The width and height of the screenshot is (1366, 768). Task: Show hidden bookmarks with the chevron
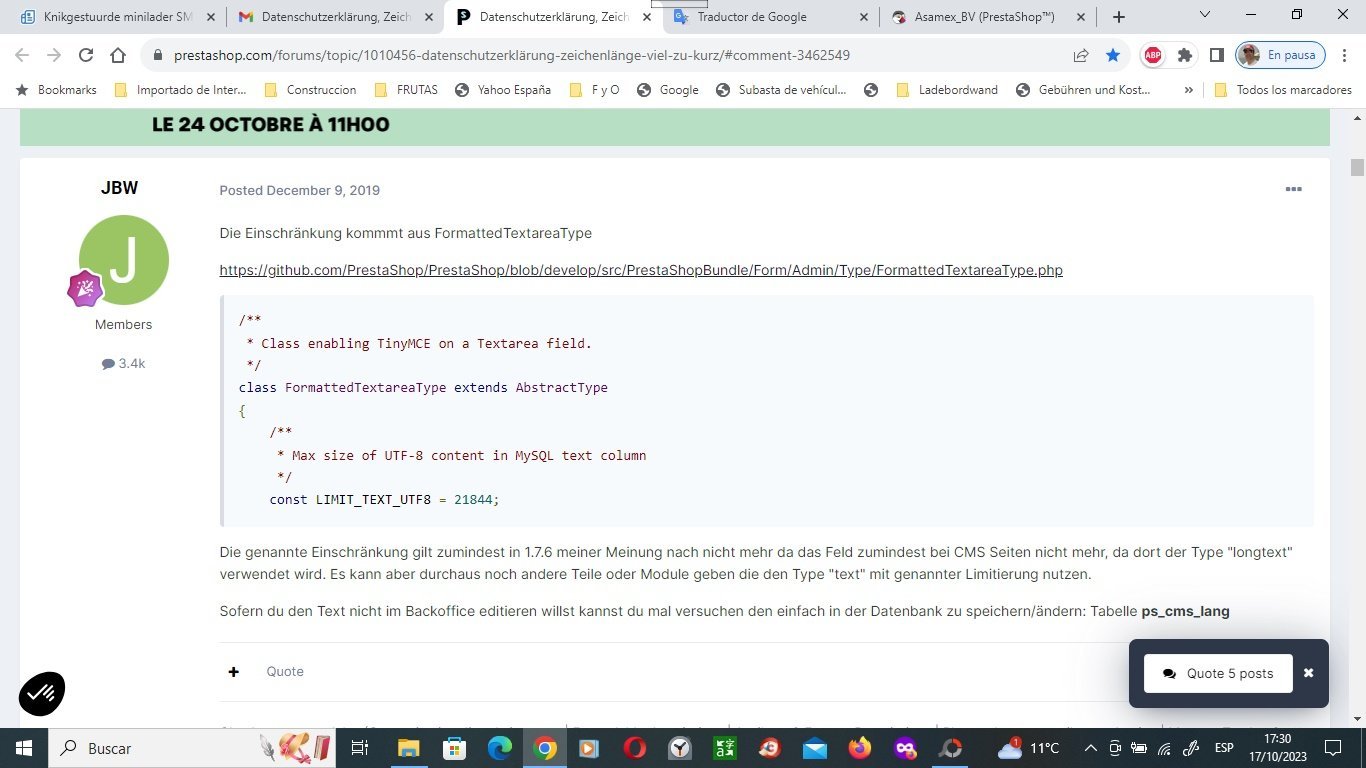1188,90
